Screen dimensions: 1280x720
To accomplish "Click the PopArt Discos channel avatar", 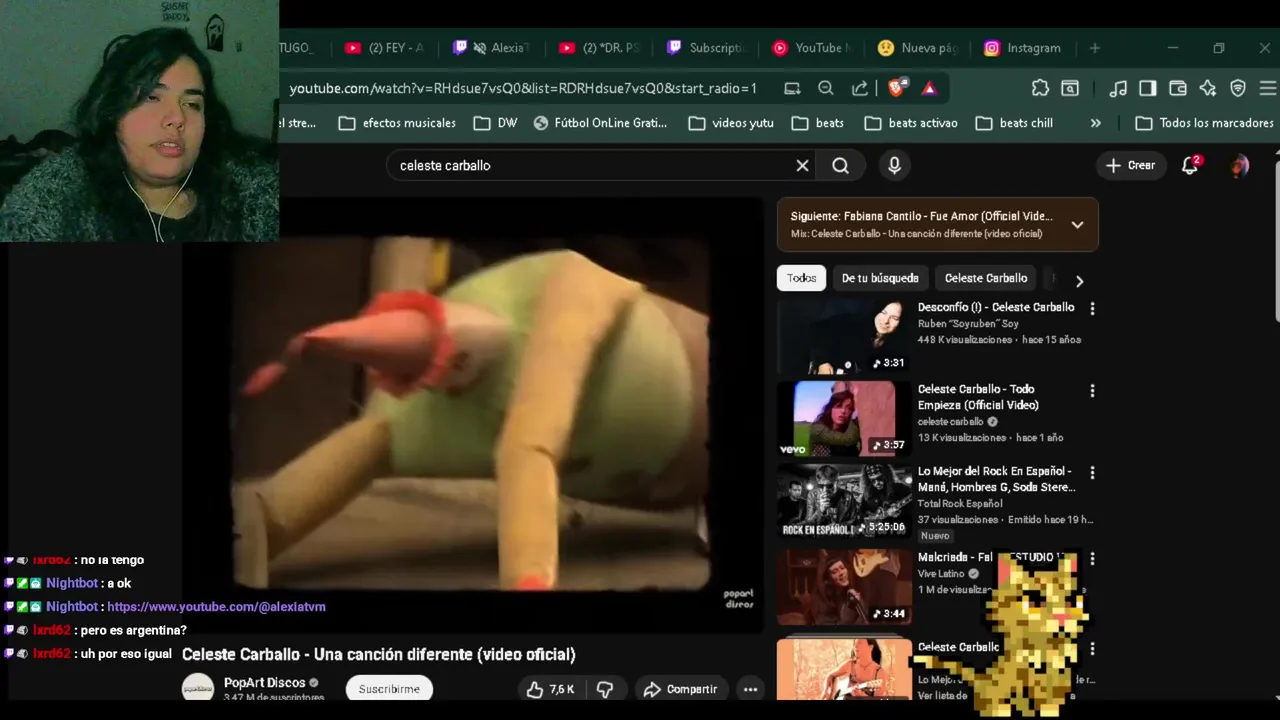I will click(198, 689).
